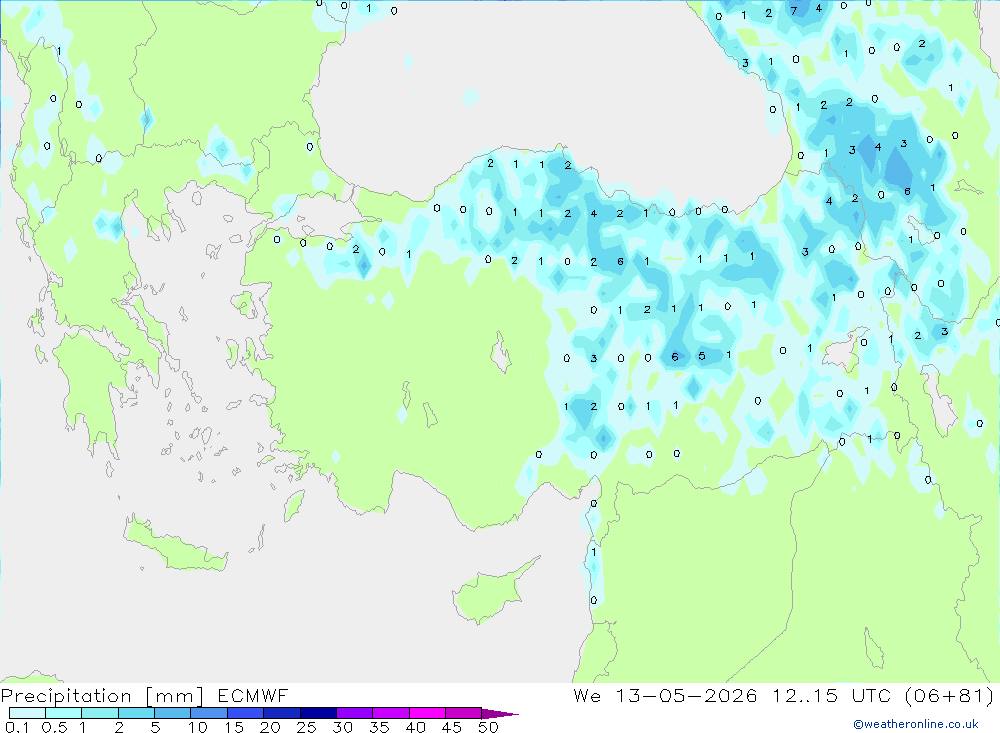Select the 0.1–0.5 mm palest legend swatch

[x=27, y=713]
